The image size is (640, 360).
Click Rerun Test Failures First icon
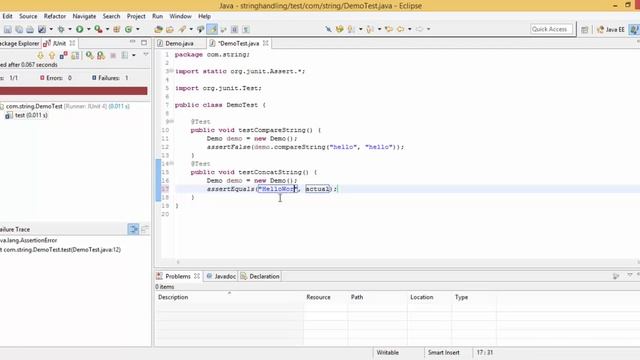pos(101,56)
